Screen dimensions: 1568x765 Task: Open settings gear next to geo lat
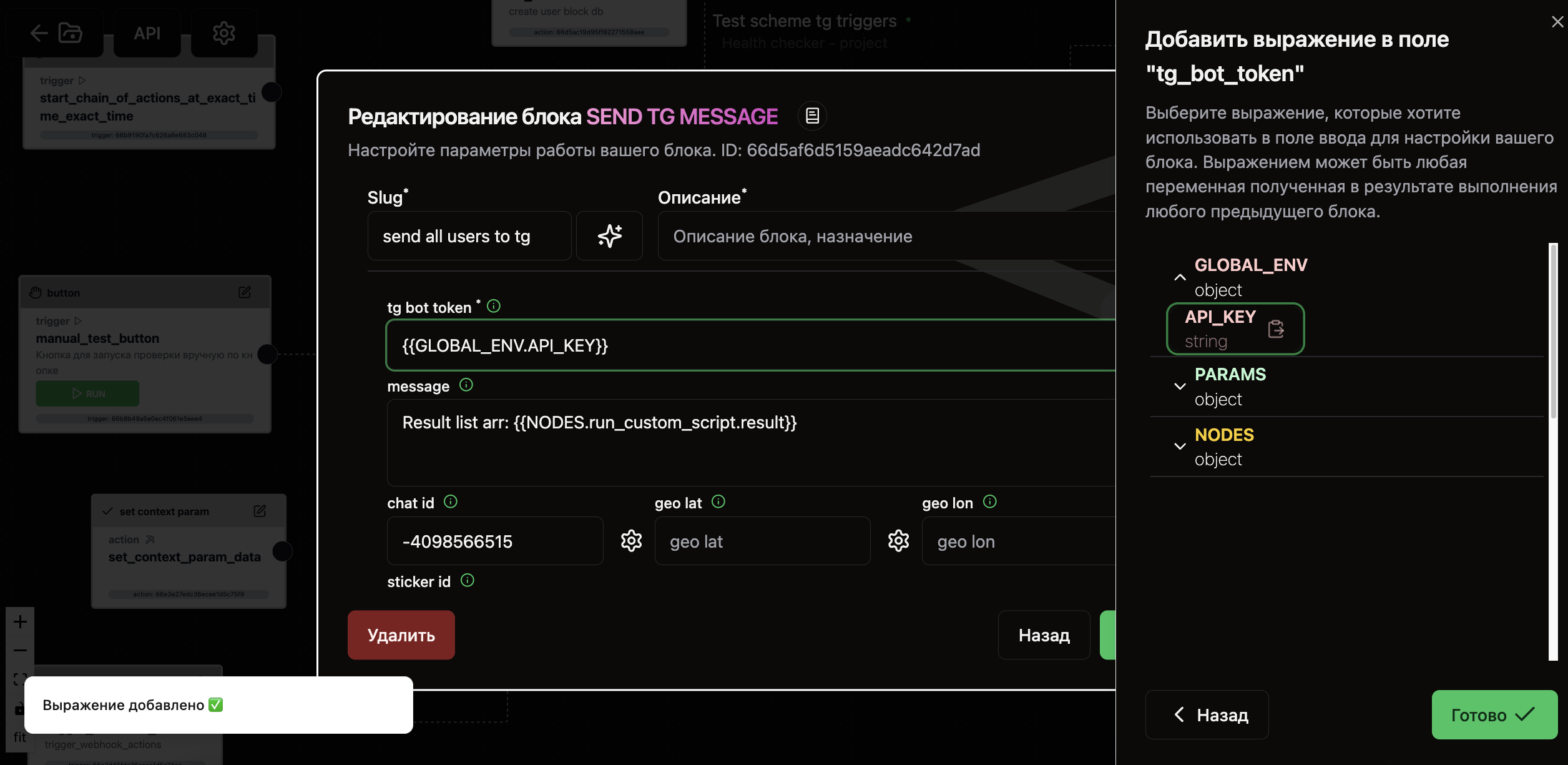click(x=898, y=541)
